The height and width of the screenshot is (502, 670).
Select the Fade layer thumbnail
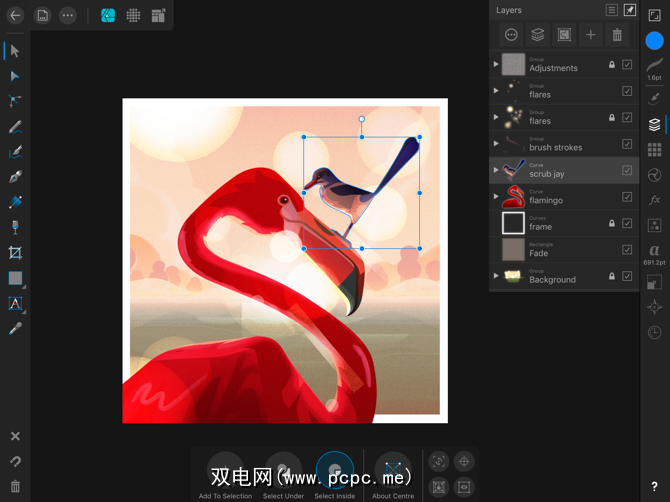tap(513, 250)
